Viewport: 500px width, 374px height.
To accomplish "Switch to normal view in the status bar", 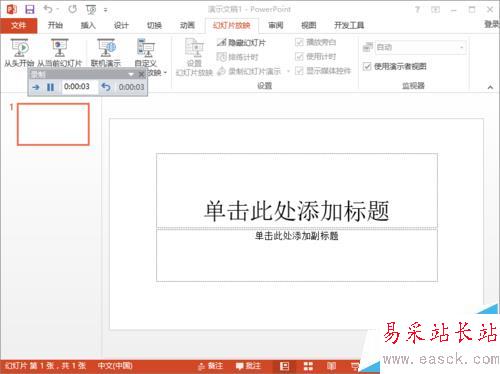I will click(x=285, y=366).
